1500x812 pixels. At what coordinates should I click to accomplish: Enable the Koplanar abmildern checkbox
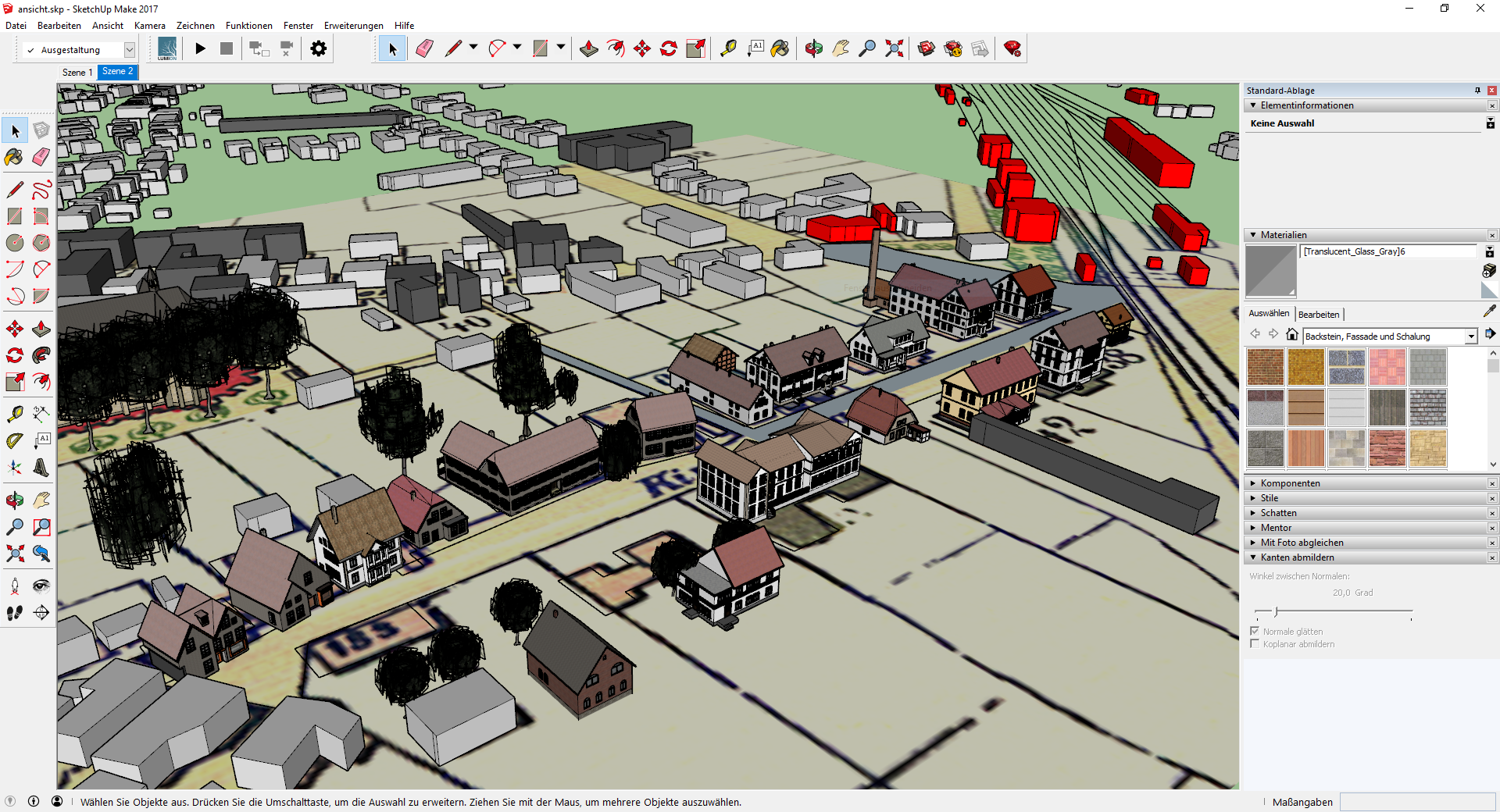click(x=1255, y=644)
